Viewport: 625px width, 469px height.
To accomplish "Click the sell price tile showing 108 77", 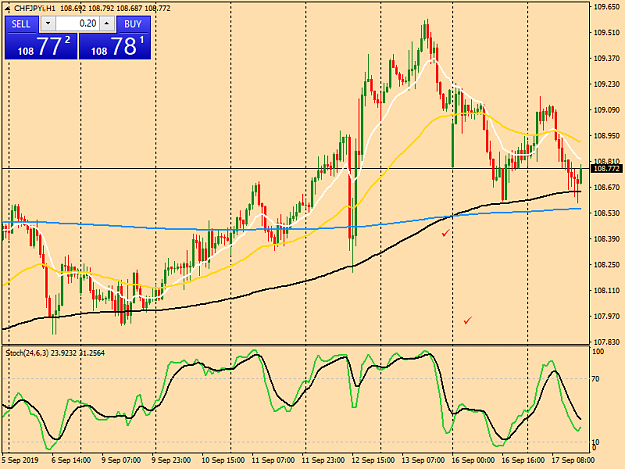I will point(41,46).
